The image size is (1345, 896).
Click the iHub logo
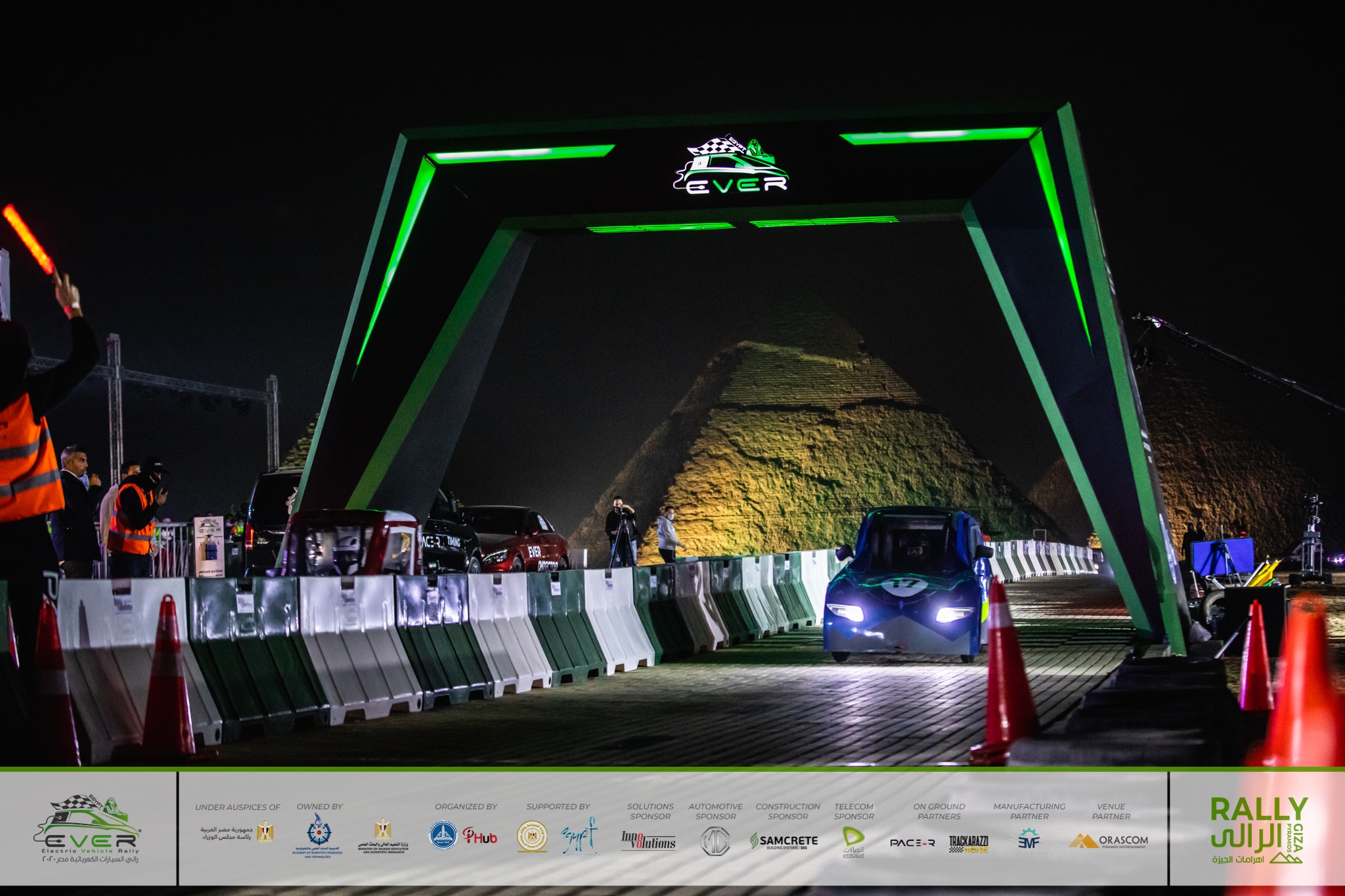pyautogui.click(x=479, y=836)
